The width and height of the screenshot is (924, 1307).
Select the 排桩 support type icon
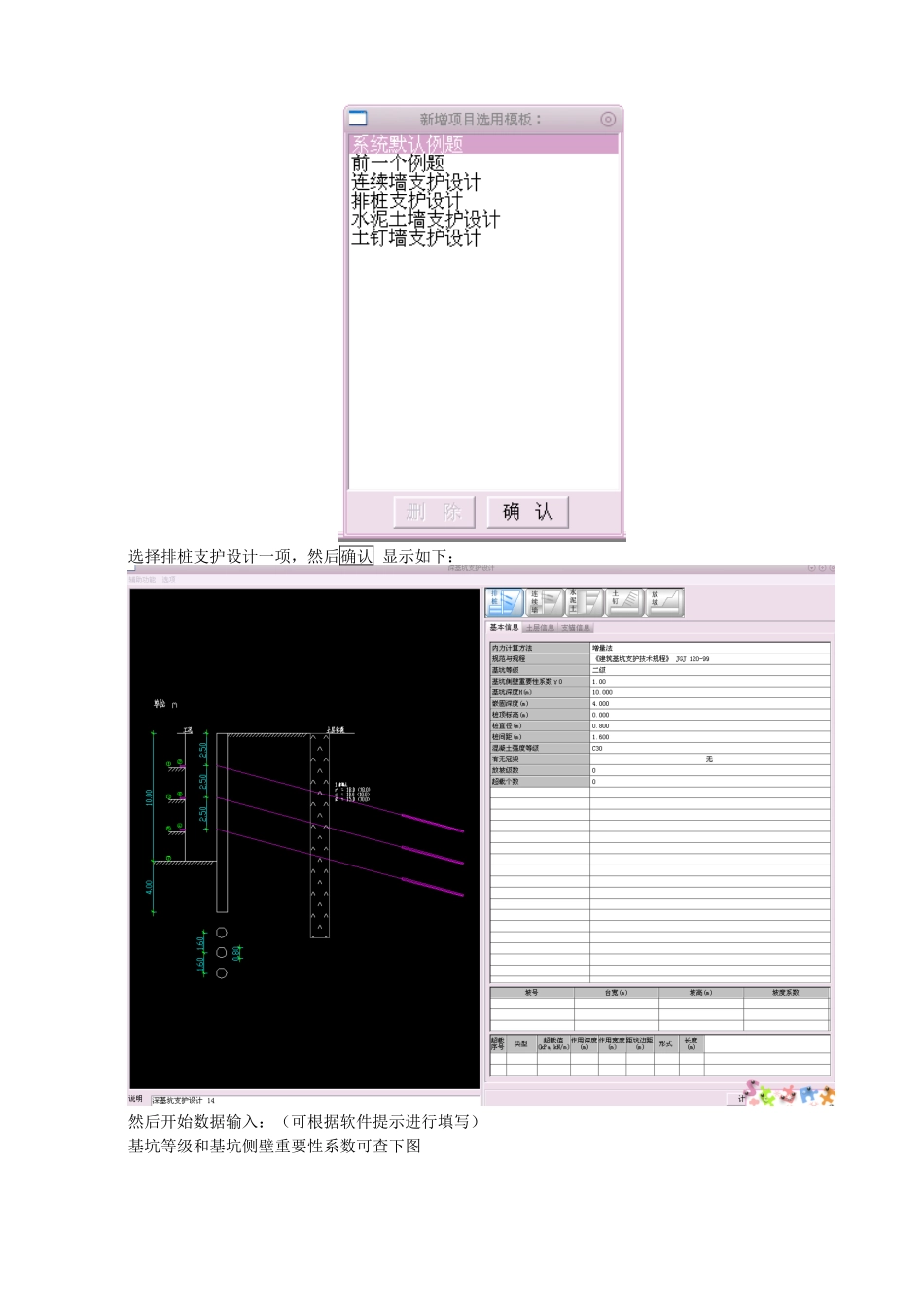click(505, 603)
